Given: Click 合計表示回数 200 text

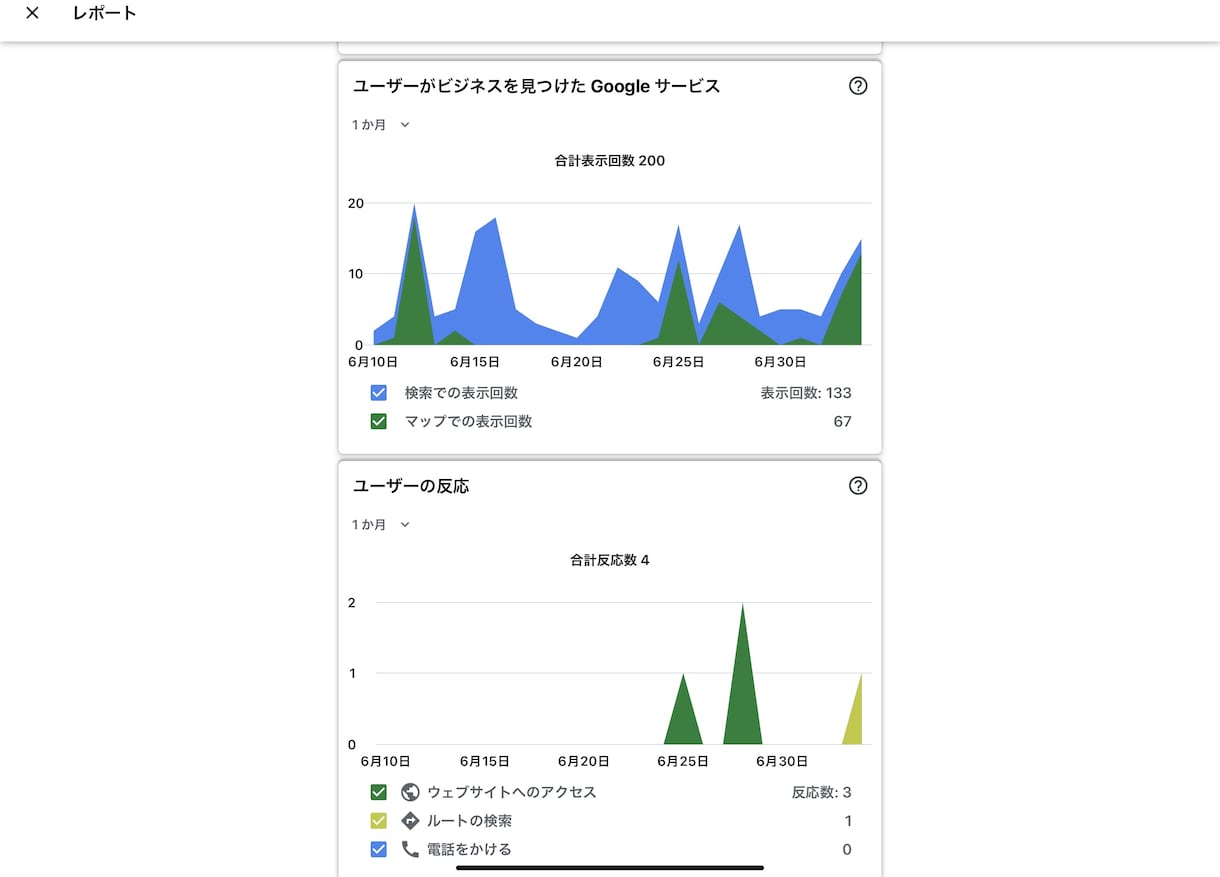Looking at the screenshot, I should pyautogui.click(x=610, y=161).
